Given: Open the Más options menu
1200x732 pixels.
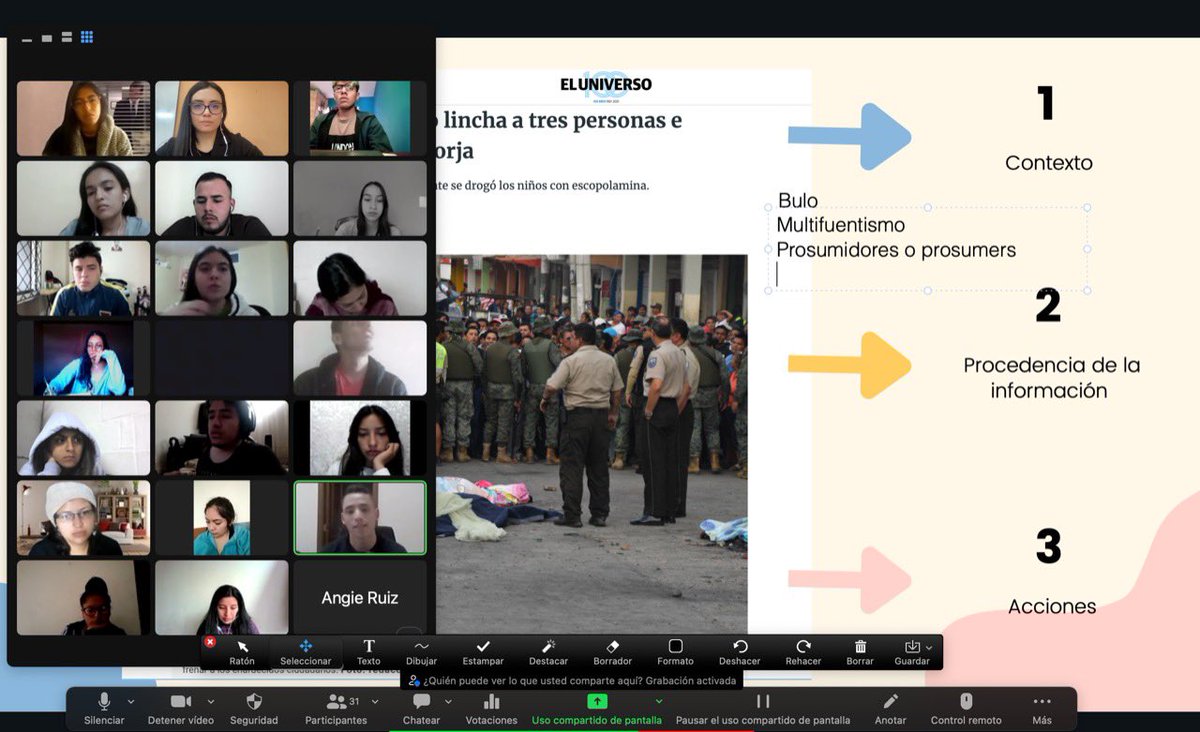Looking at the screenshot, I should coord(1042,708).
